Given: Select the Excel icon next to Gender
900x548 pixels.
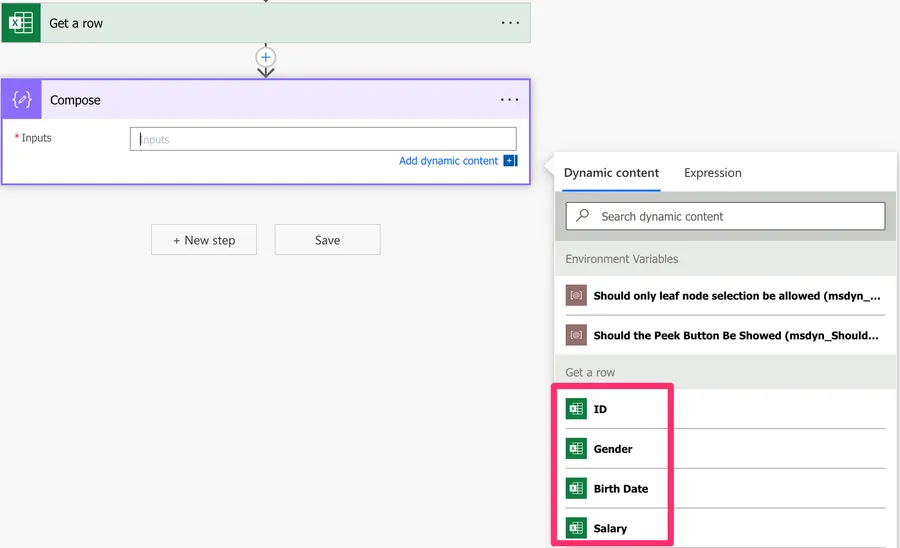Looking at the screenshot, I should click(x=576, y=449).
